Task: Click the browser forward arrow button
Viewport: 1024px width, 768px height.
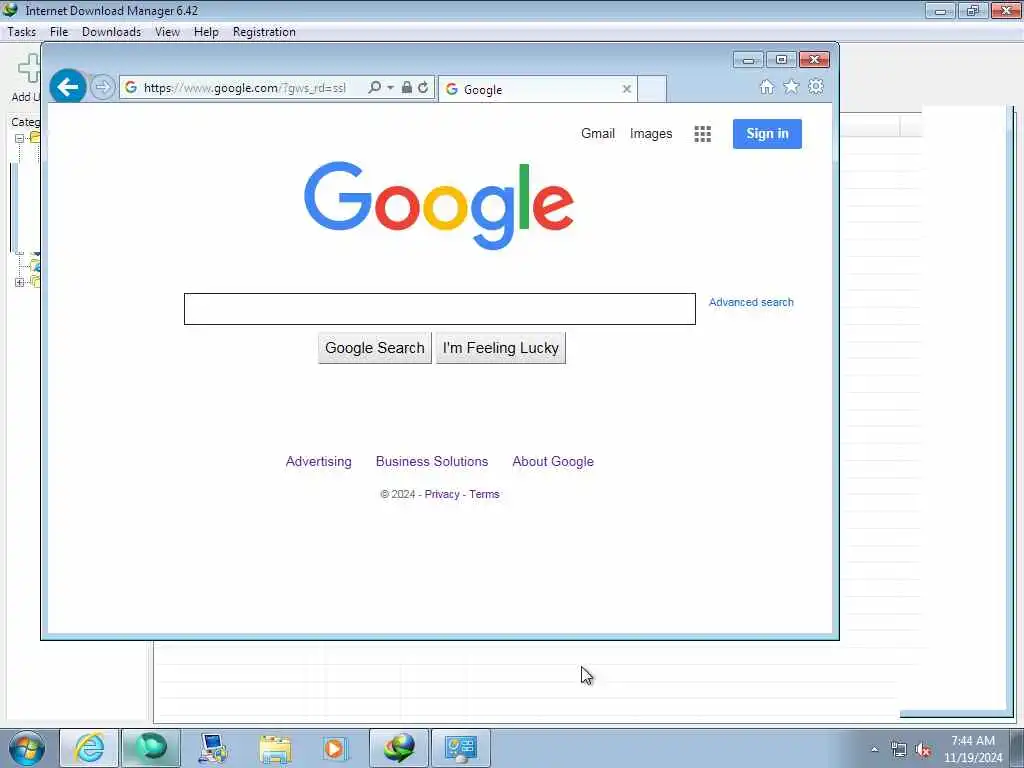Action: click(x=102, y=87)
